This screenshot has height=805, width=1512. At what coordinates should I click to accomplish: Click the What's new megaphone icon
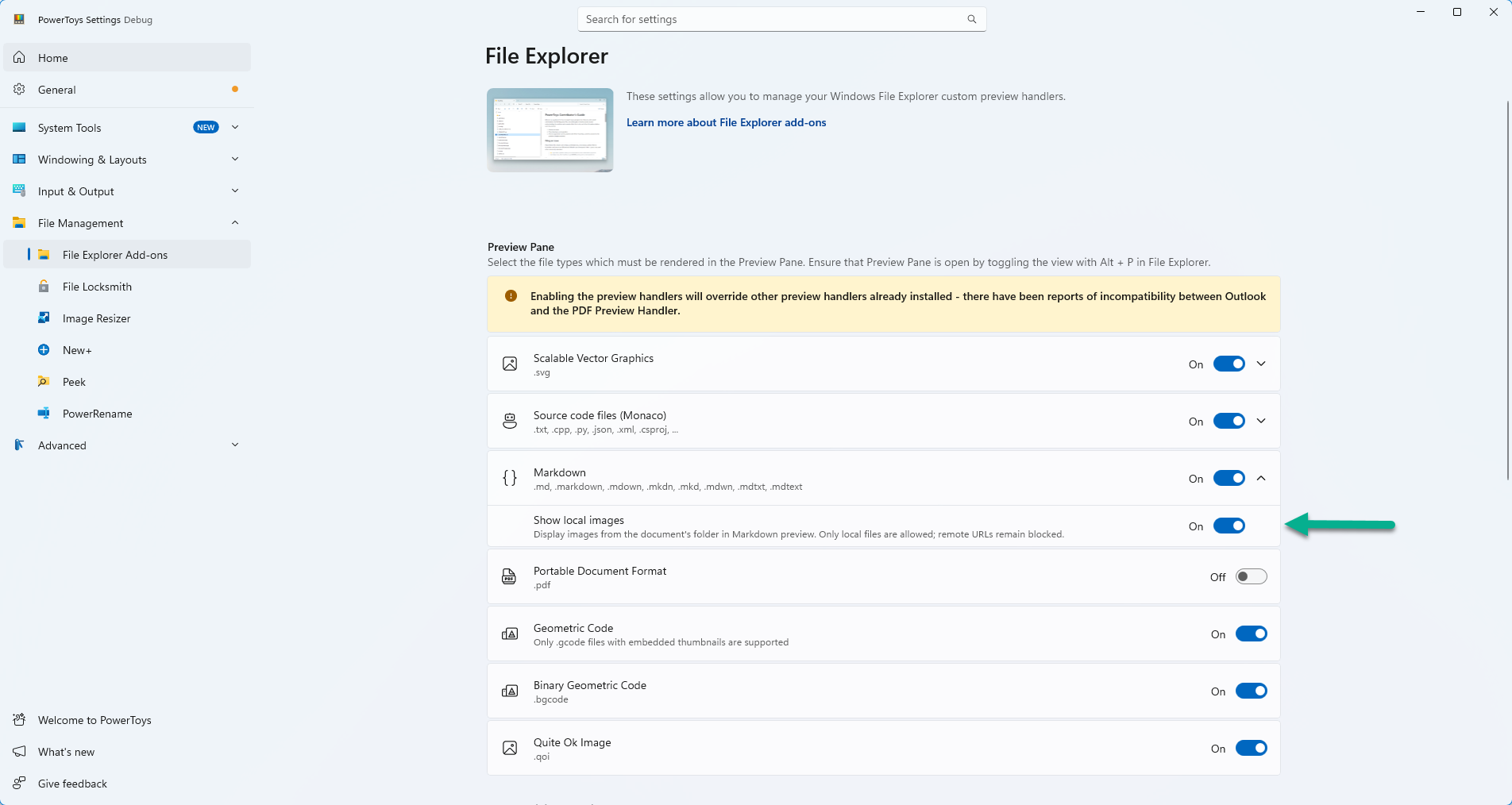pyautogui.click(x=19, y=752)
